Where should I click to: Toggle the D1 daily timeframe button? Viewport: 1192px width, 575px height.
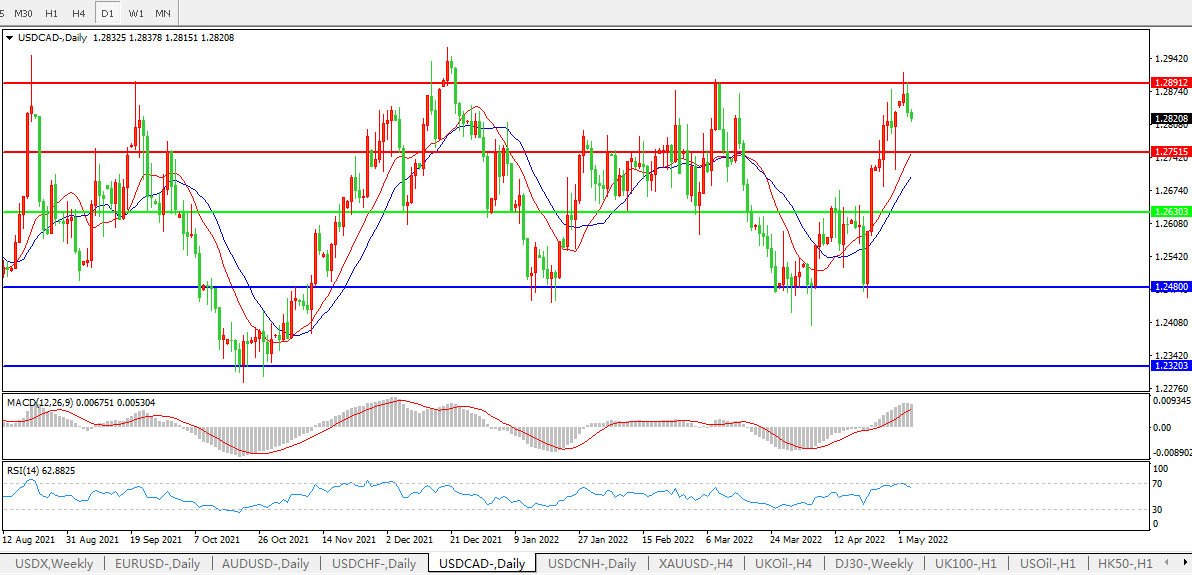(x=107, y=13)
